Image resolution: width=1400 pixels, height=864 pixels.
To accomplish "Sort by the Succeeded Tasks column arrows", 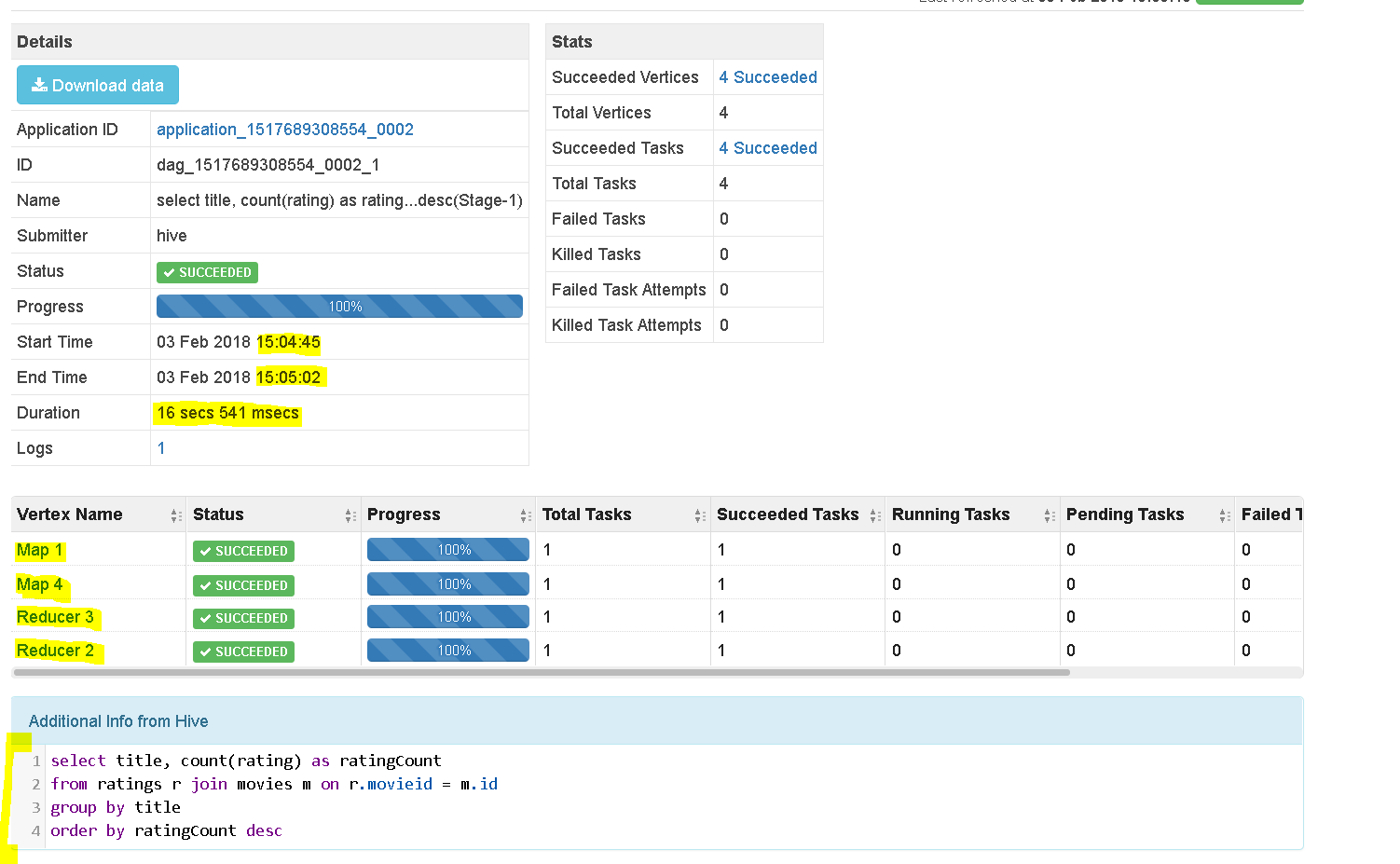I will click(875, 515).
